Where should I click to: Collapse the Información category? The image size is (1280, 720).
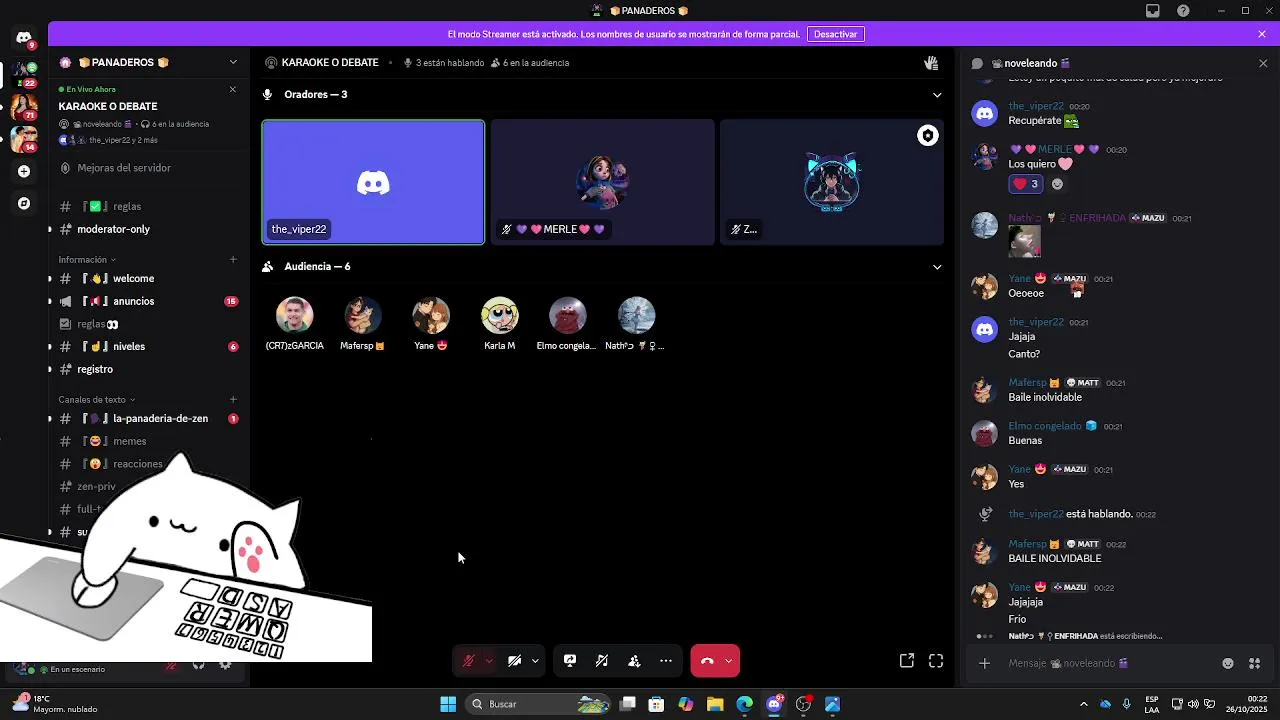86,259
